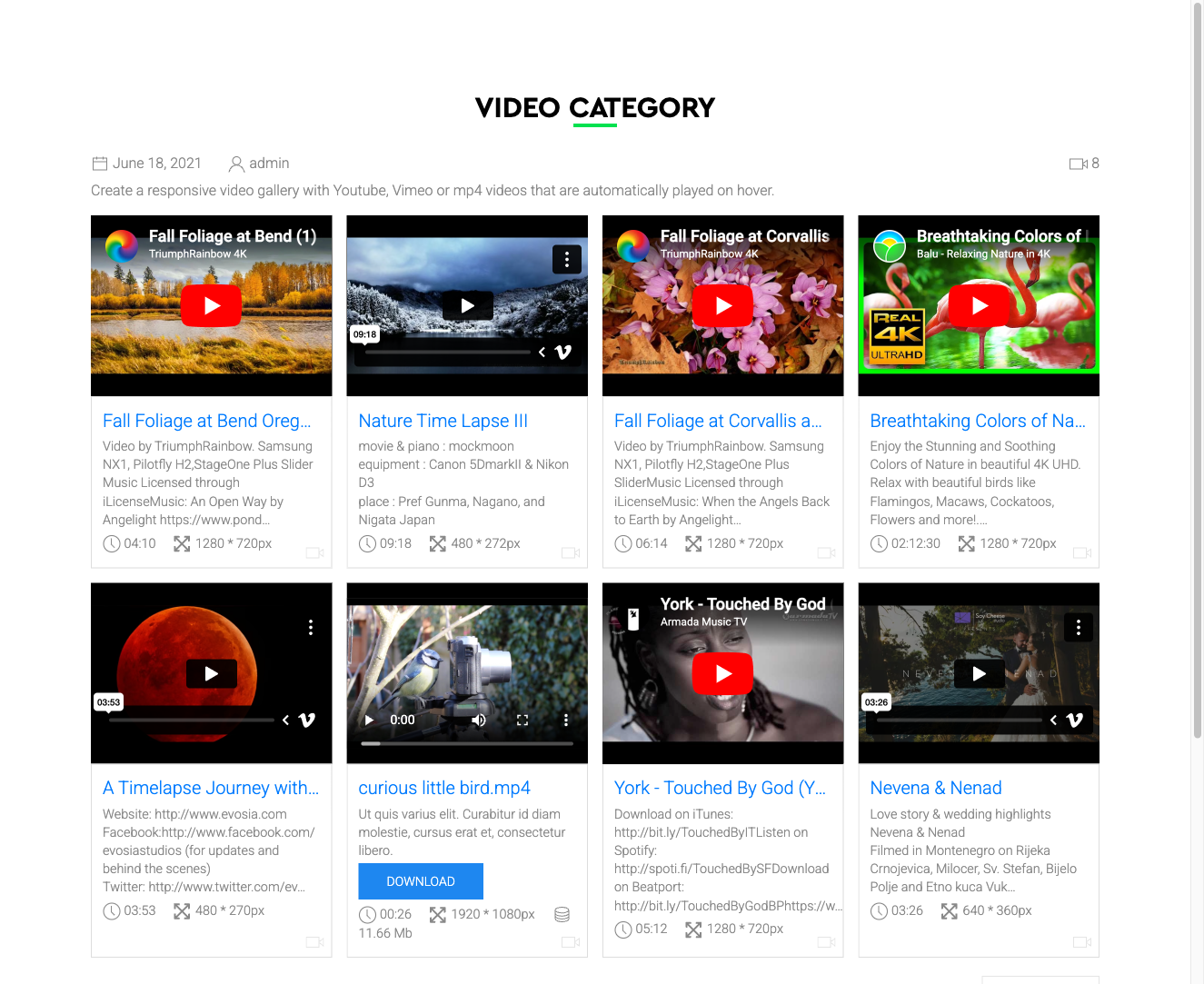The width and height of the screenshot is (1204, 984).
Task: Open the Fall Foliage at Corvallis video link
Action: click(x=718, y=421)
